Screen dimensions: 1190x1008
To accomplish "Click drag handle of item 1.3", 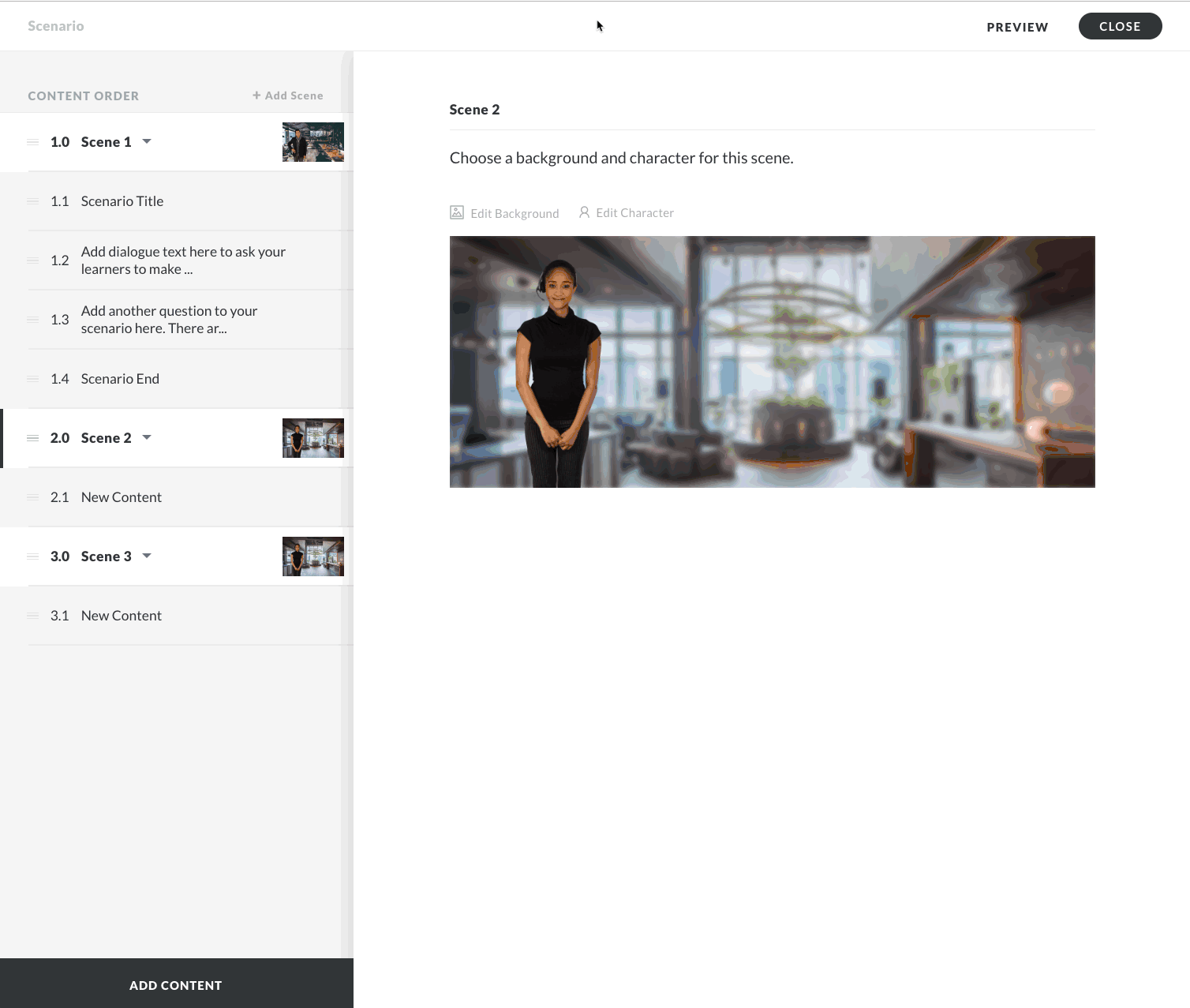I will [33, 320].
